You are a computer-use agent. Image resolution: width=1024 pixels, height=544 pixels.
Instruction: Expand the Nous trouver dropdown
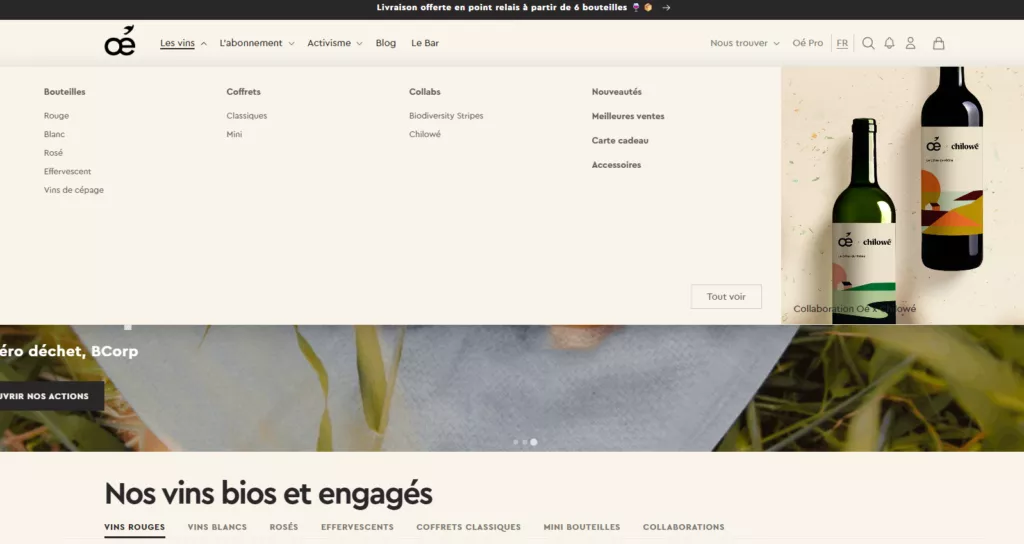tap(744, 43)
